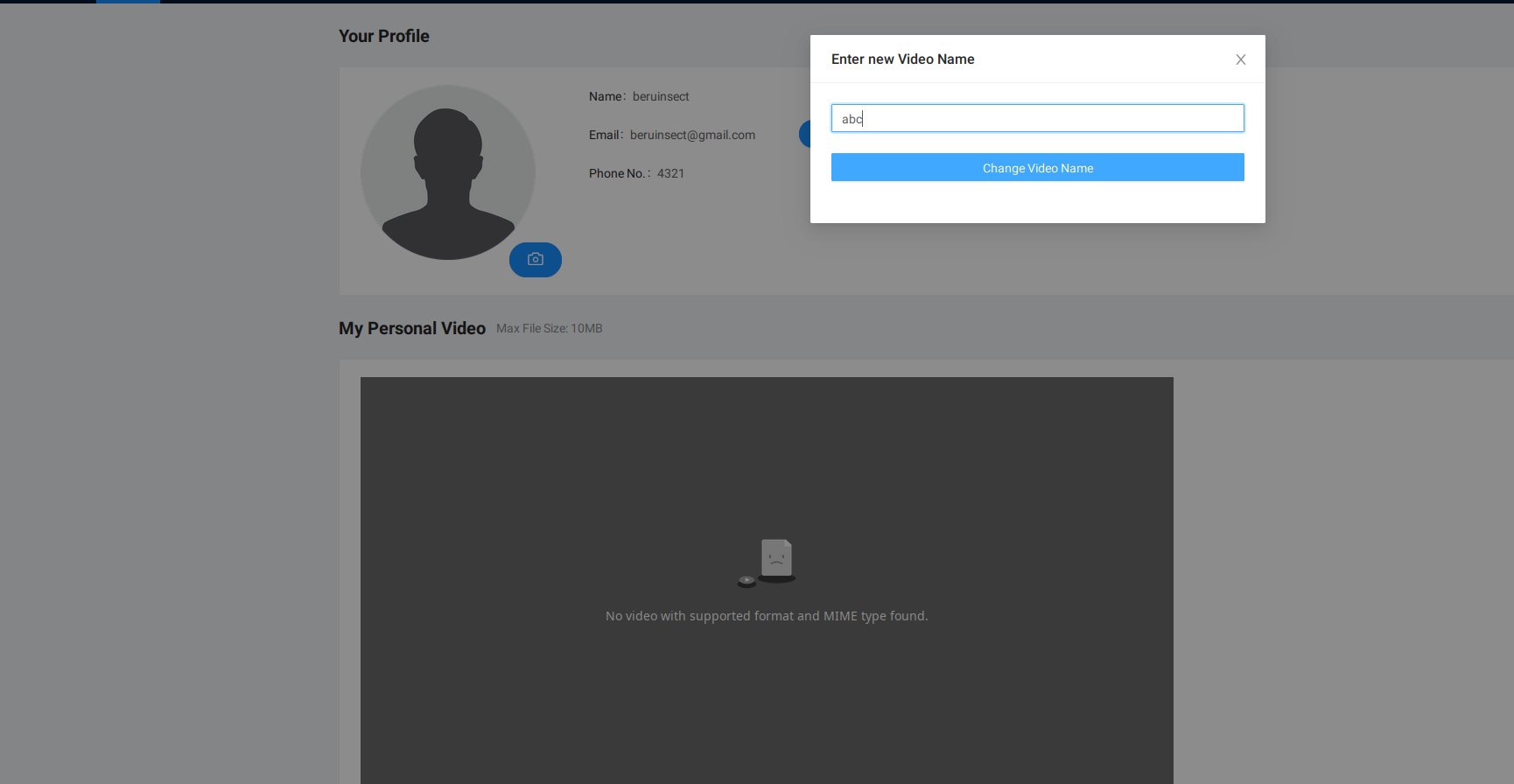Click the Name: label in profile
This screenshot has height=784, width=1514.
[x=606, y=96]
